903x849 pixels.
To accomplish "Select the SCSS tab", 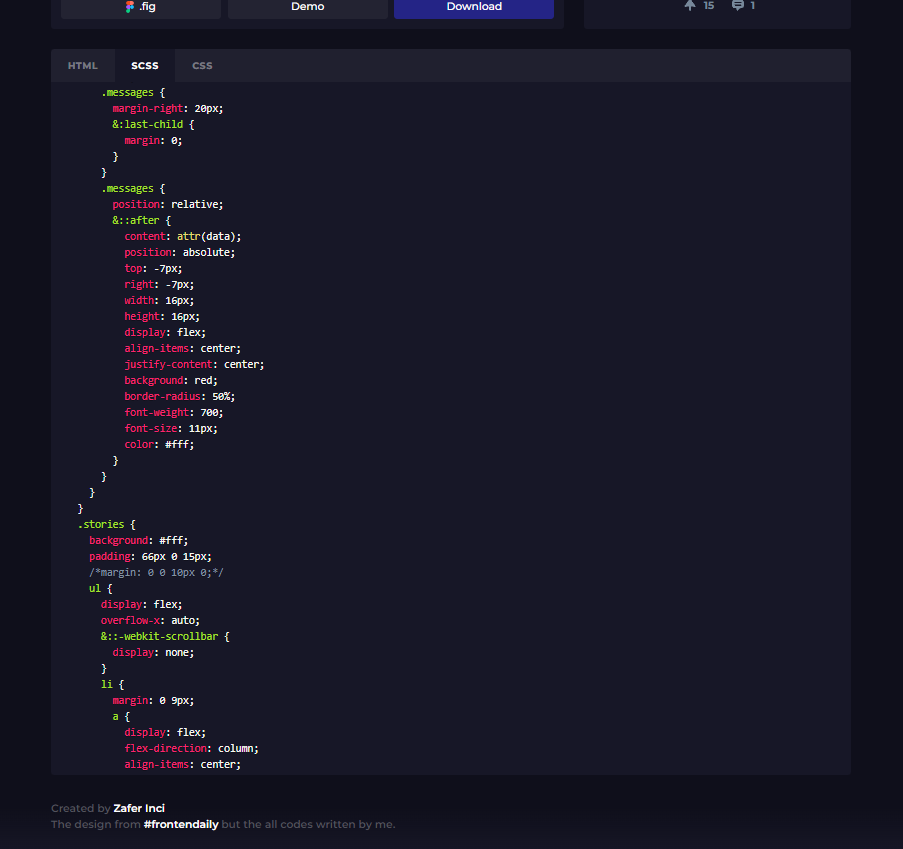I will 145,66.
